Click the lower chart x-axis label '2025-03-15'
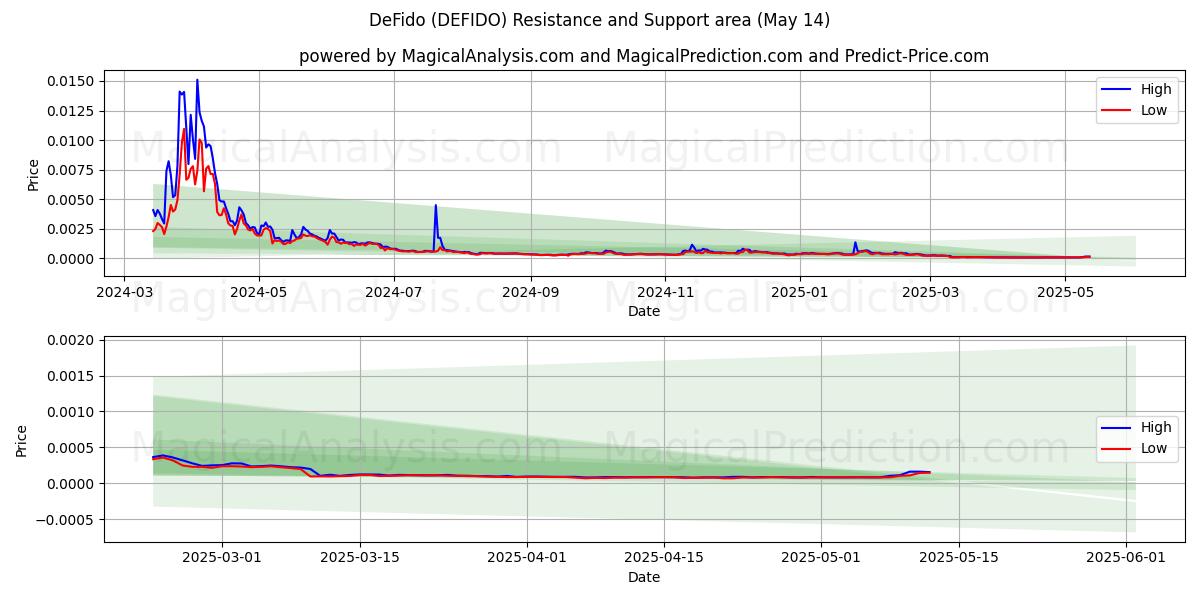The width and height of the screenshot is (1200, 600). click(359, 558)
